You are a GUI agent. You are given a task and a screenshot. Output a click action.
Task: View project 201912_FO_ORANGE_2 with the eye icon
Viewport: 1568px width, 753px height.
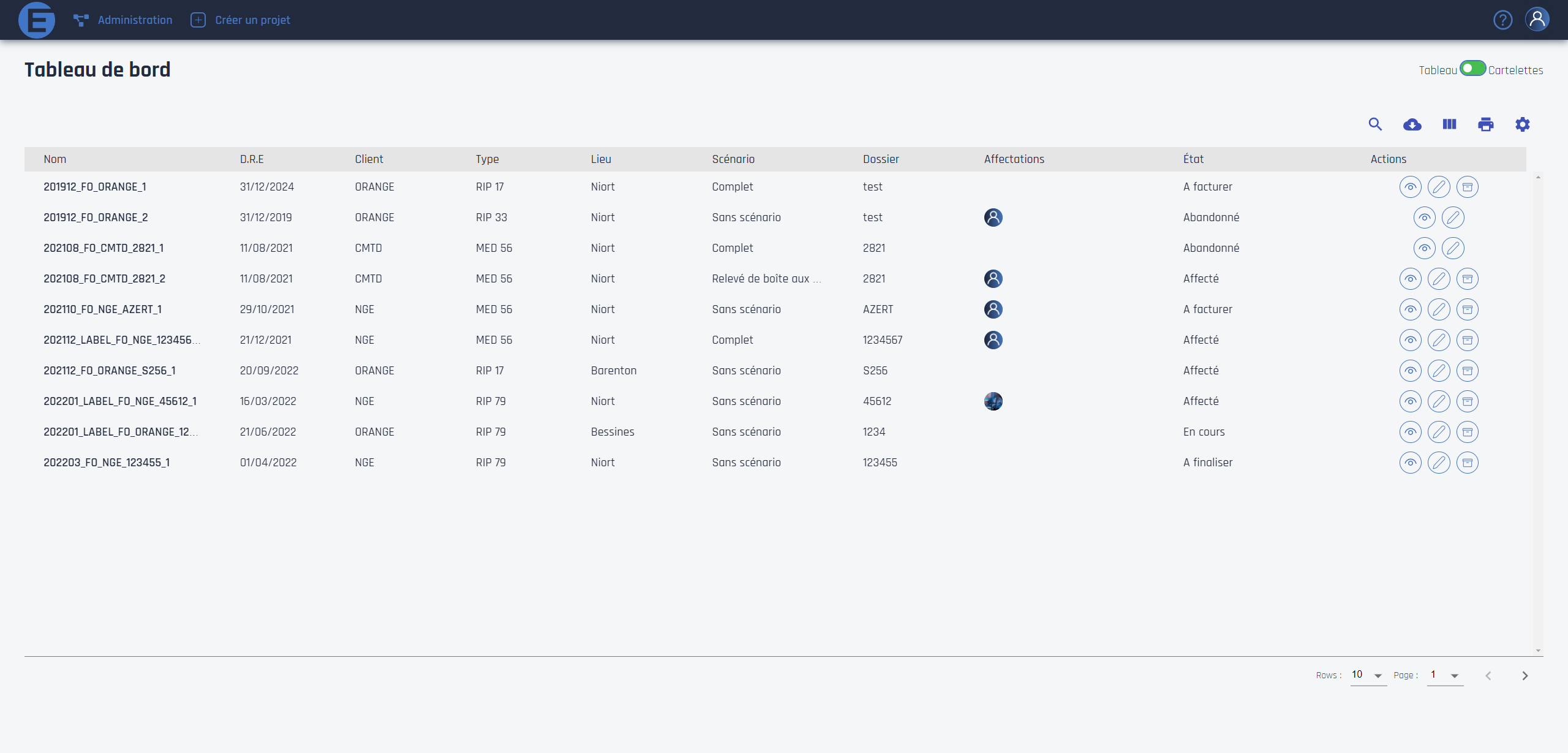coord(1424,218)
